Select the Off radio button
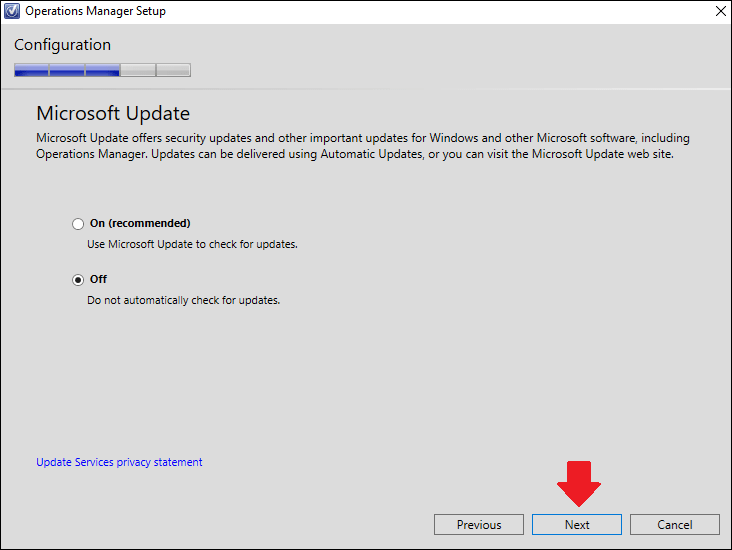This screenshot has width=732, height=550. click(x=78, y=280)
